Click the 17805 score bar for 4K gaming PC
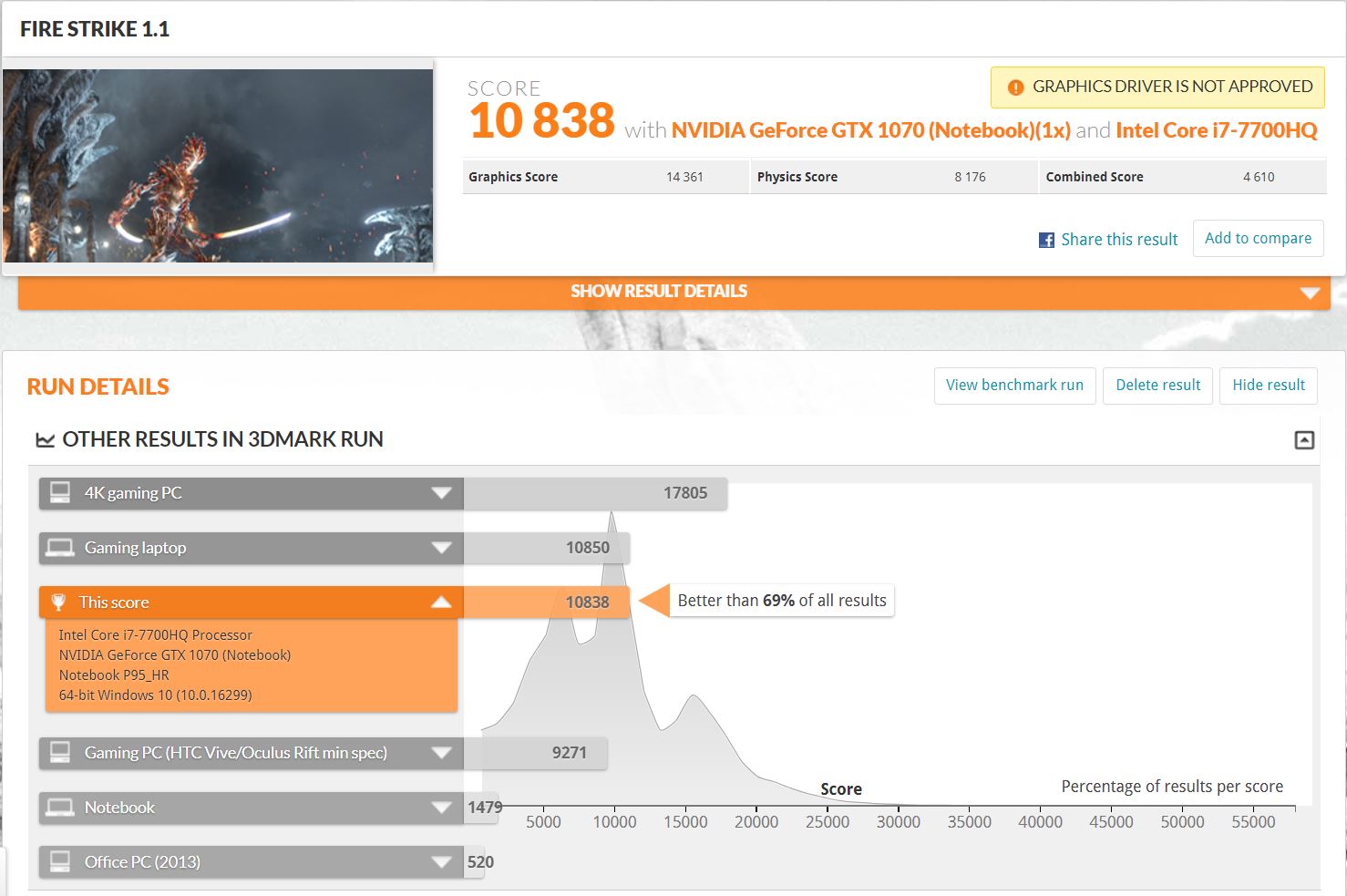The width and height of the screenshot is (1347, 896). (x=595, y=493)
